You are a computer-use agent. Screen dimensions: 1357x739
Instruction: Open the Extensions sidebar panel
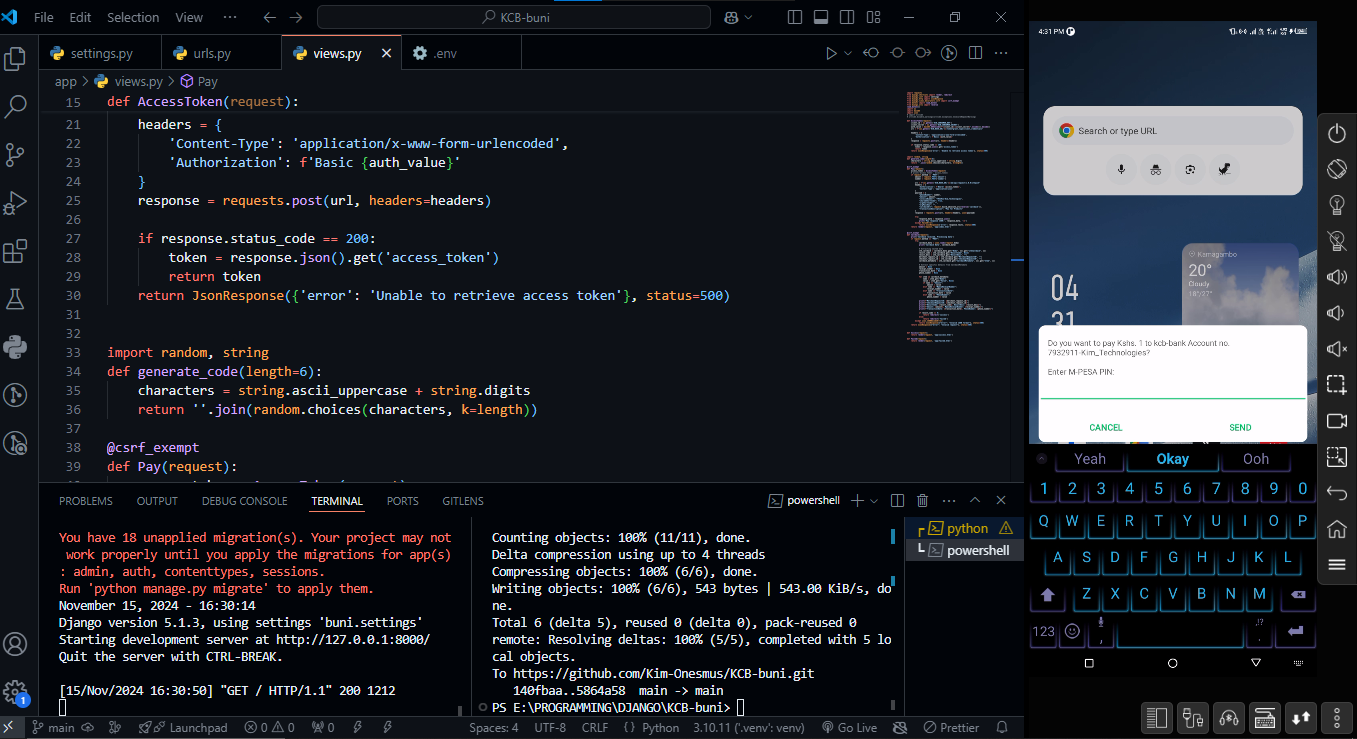pos(15,251)
